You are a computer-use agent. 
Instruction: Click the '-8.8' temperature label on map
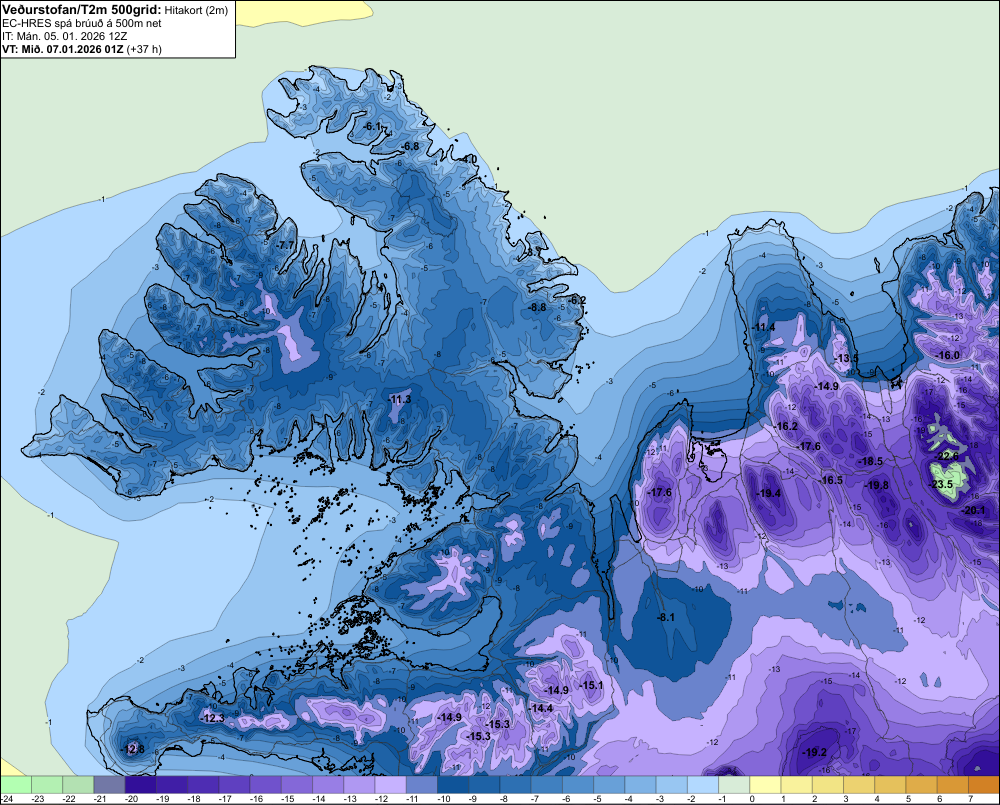pyautogui.click(x=538, y=307)
